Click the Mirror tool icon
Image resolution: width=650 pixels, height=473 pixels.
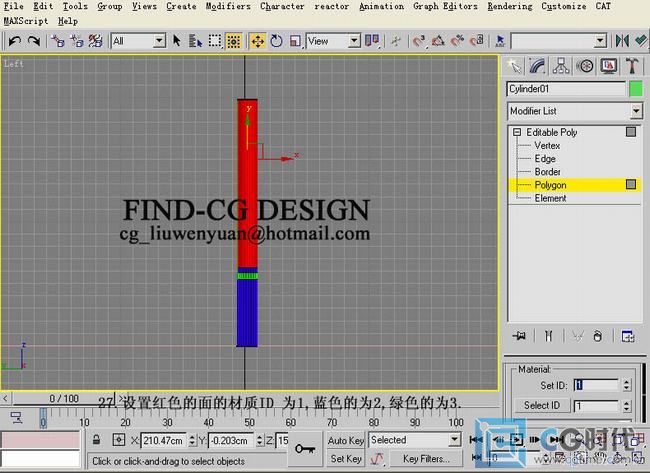tap(622, 41)
